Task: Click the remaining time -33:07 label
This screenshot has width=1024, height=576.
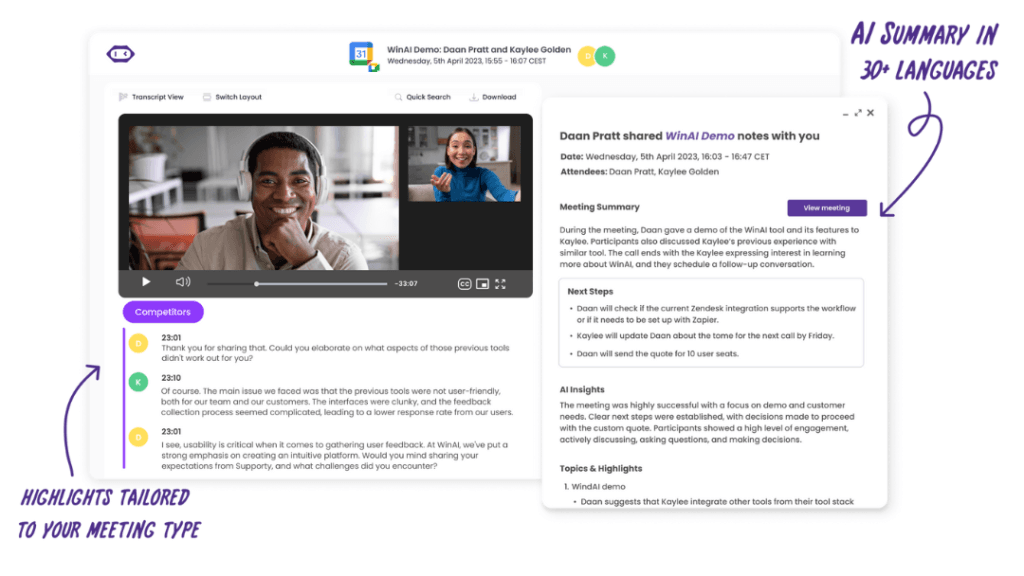Action: tap(406, 283)
